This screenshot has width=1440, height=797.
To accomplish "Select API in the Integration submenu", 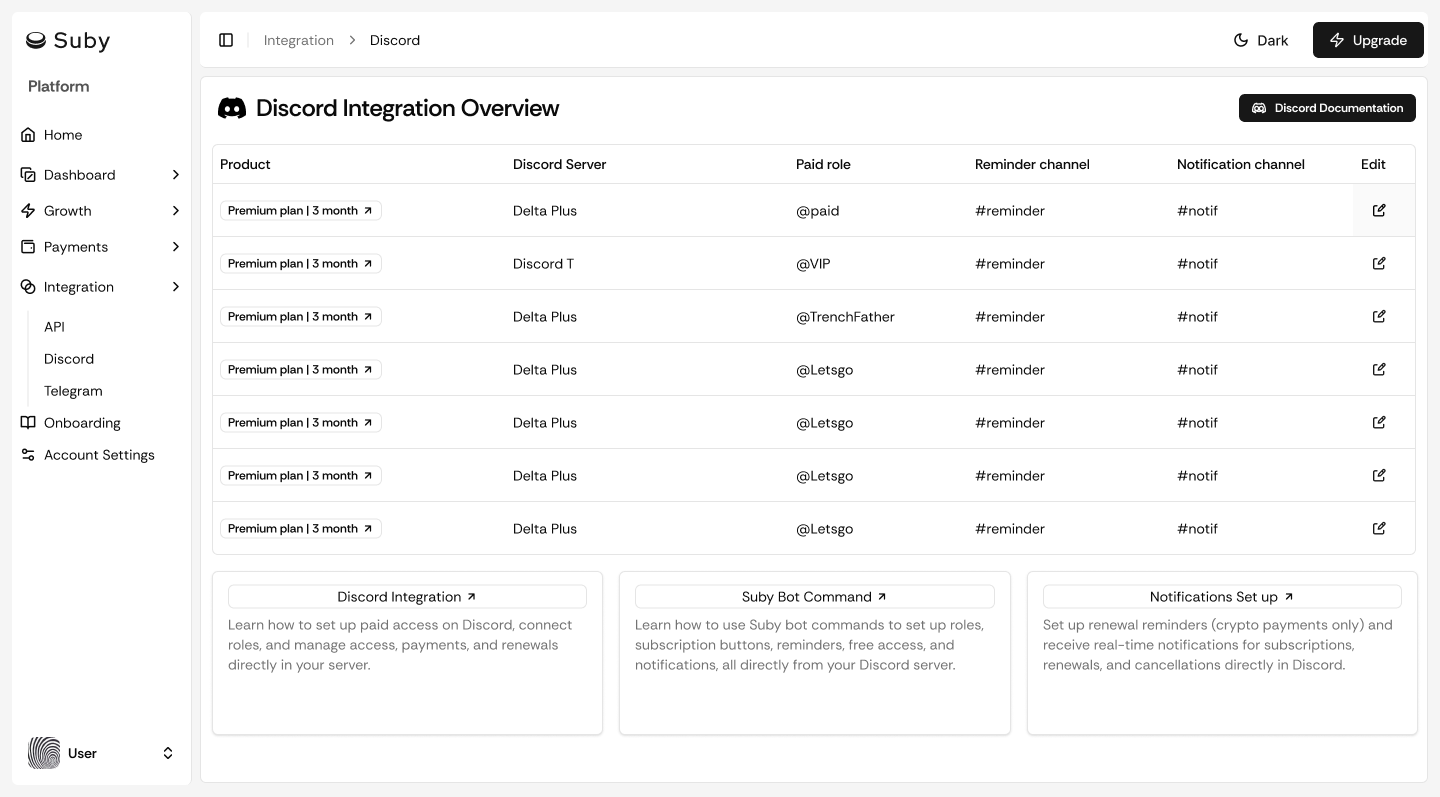I will tap(54, 327).
